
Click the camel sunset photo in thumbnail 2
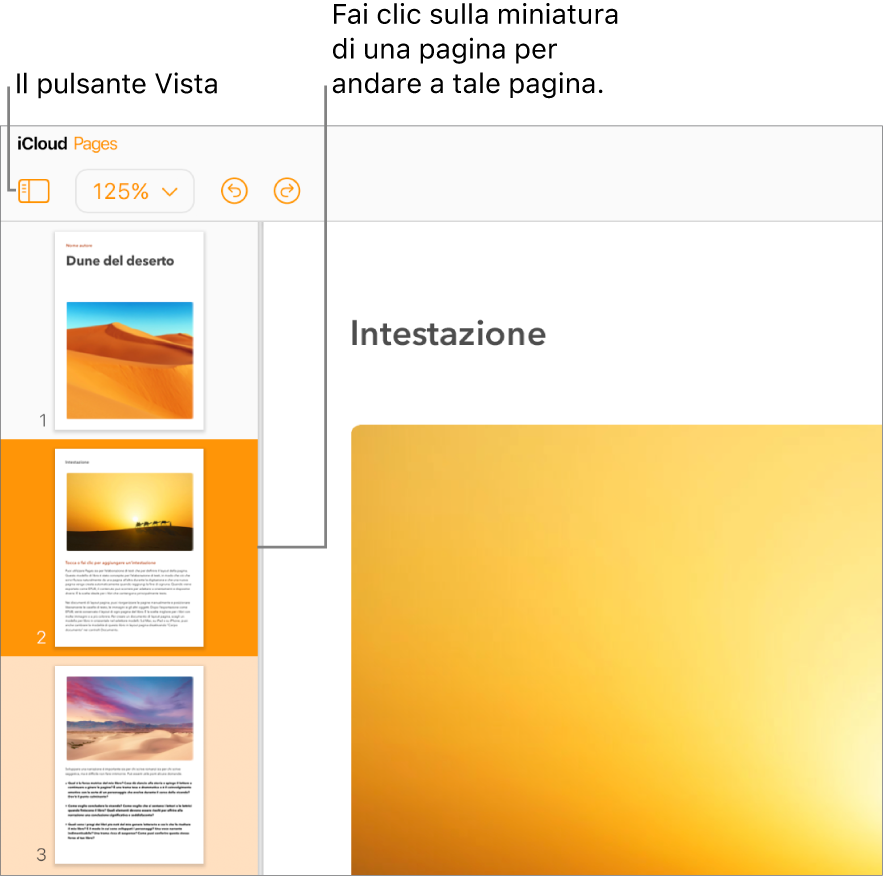(x=130, y=512)
